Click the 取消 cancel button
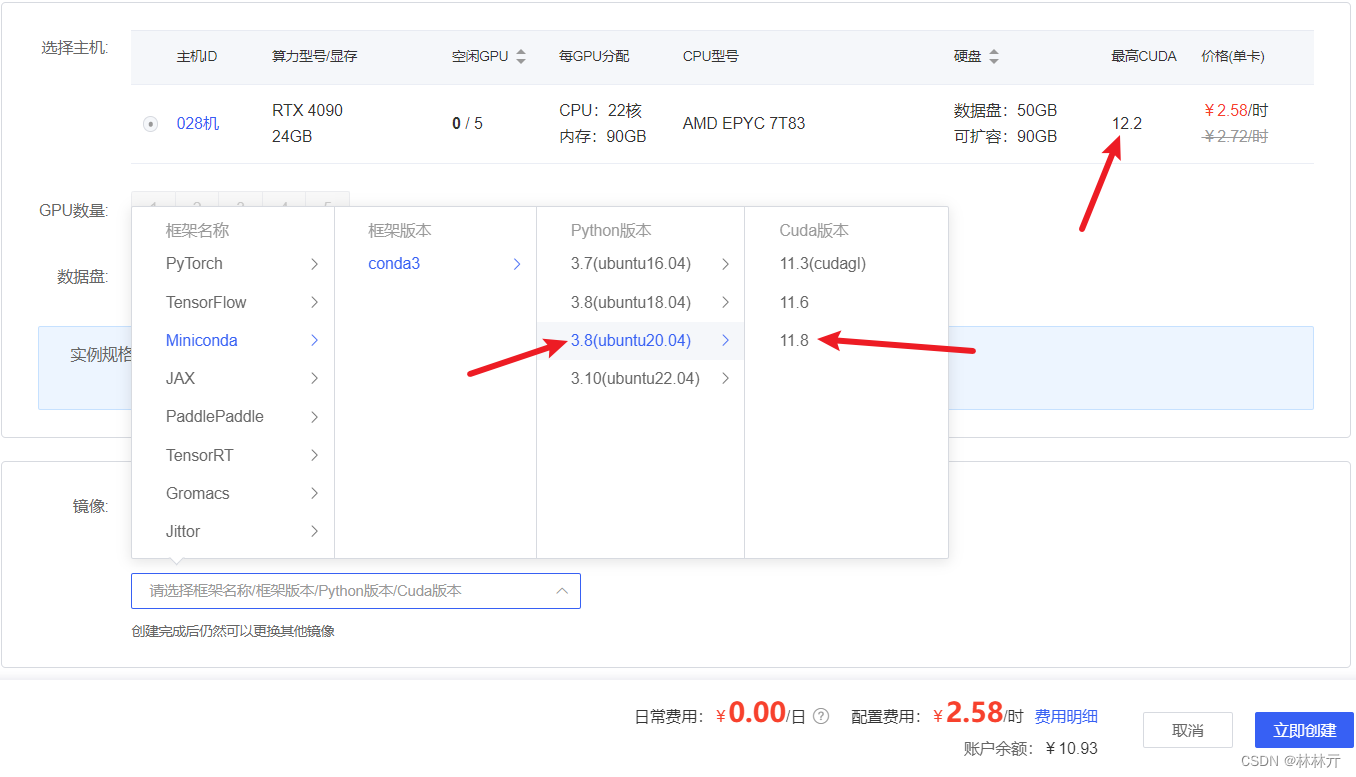 1188,730
